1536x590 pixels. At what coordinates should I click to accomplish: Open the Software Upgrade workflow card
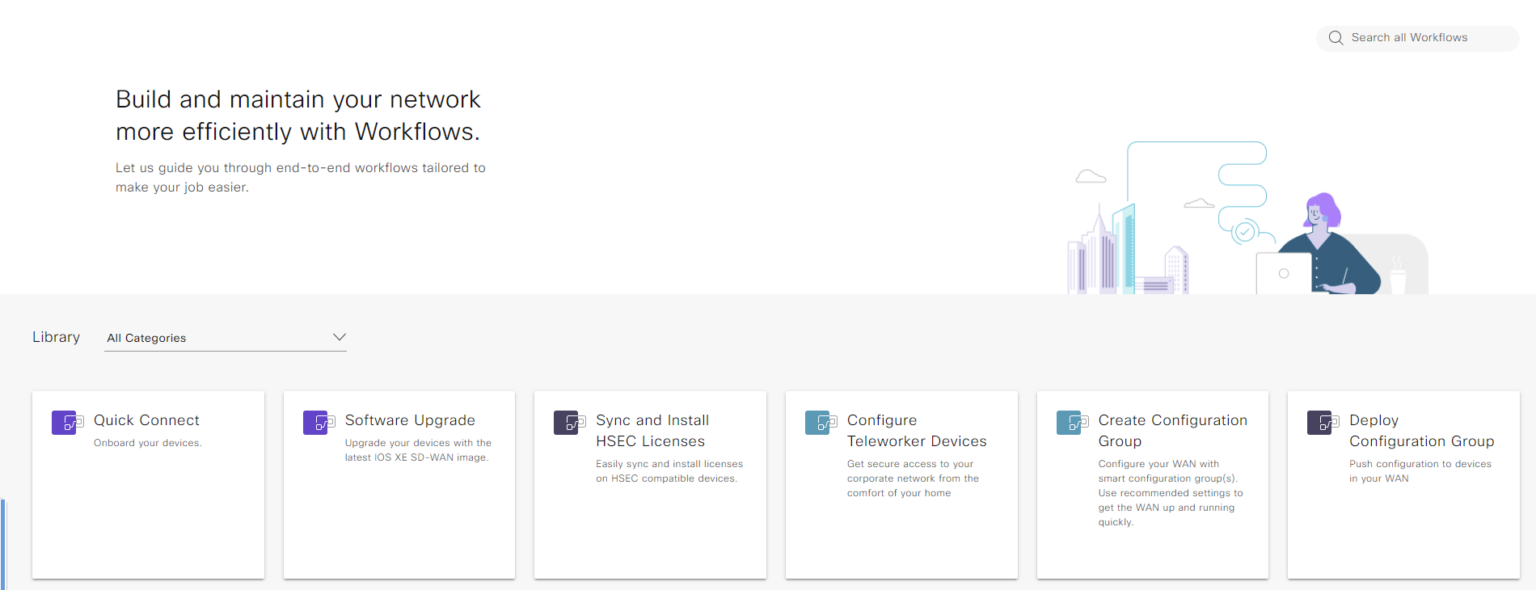click(399, 484)
